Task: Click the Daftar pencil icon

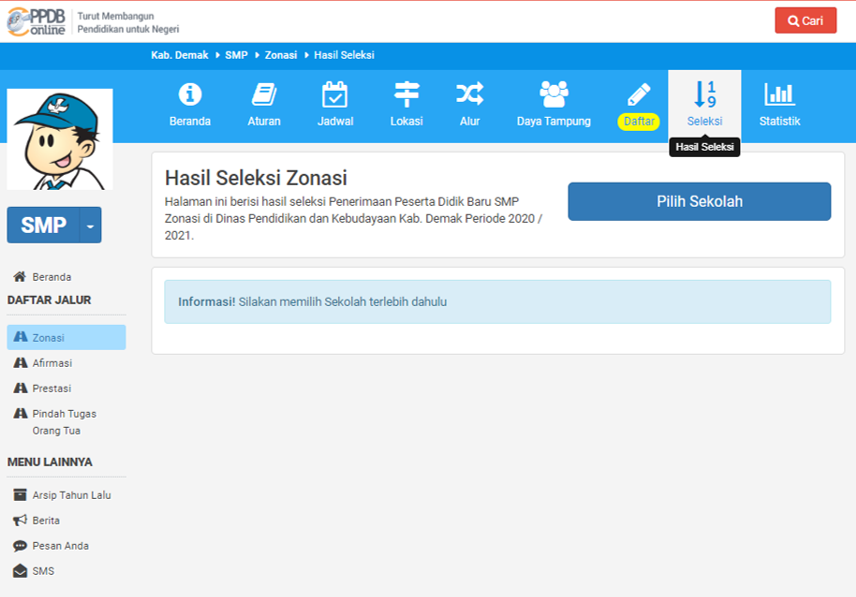Action: click(x=639, y=96)
